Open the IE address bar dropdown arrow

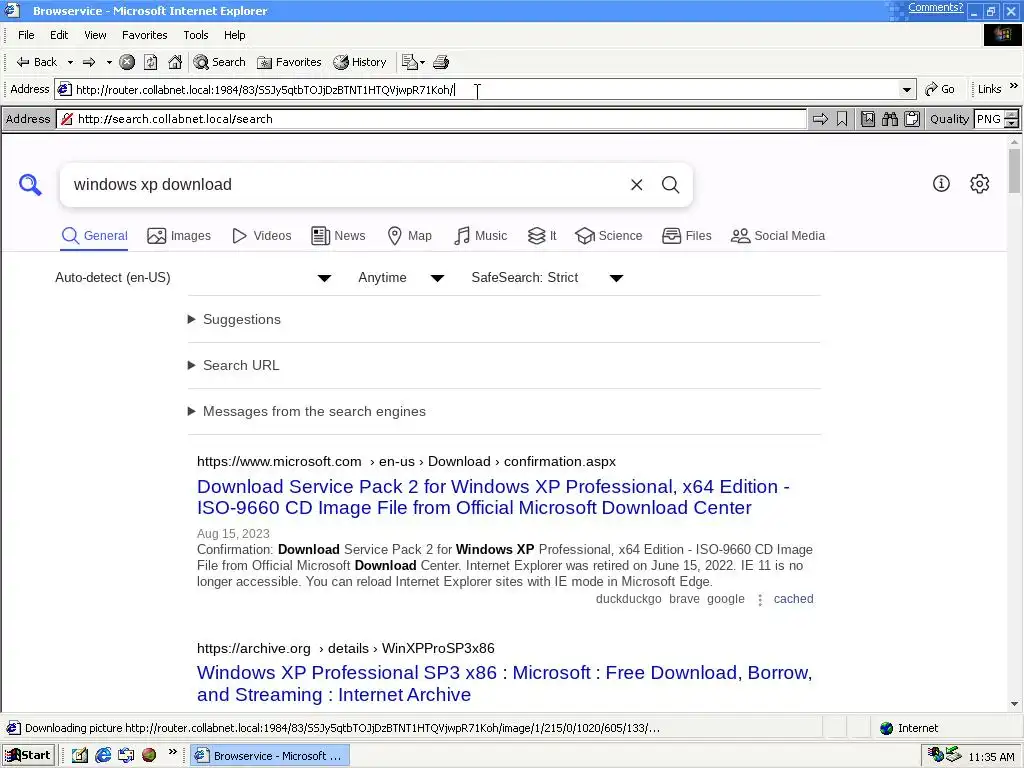[x=907, y=89]
